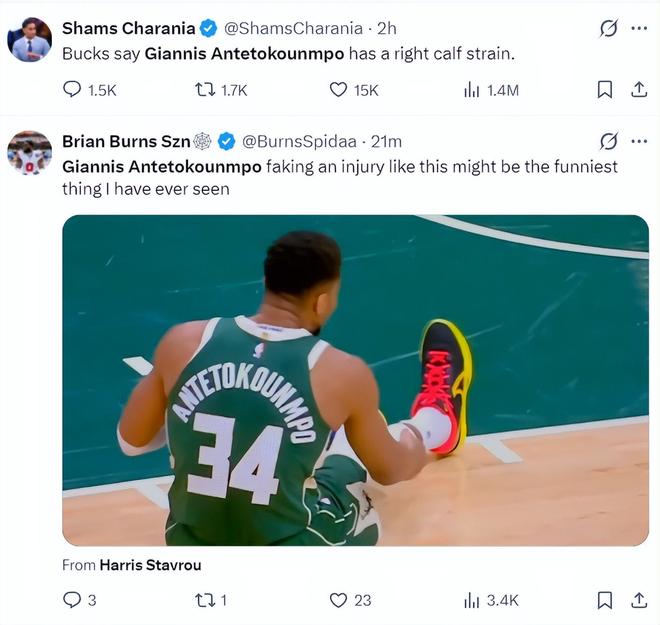
Task: Bookmark the Shams Charania tweet
Action: tap(605, 90)
